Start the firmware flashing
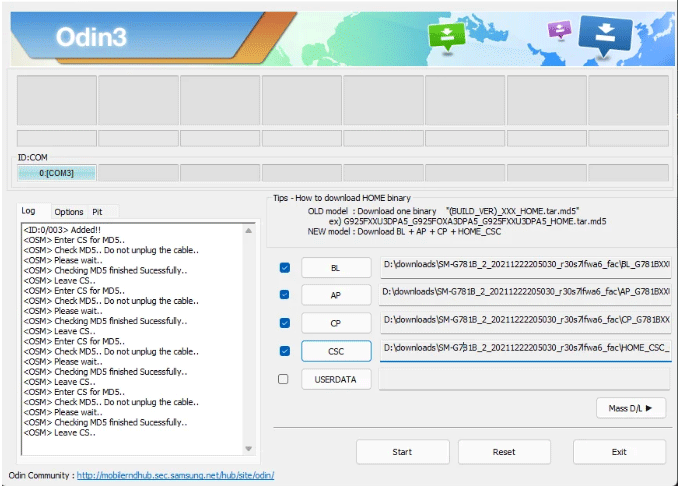Image resolution: width=679 pixels, height=486 pixels. tap(402, 452)
